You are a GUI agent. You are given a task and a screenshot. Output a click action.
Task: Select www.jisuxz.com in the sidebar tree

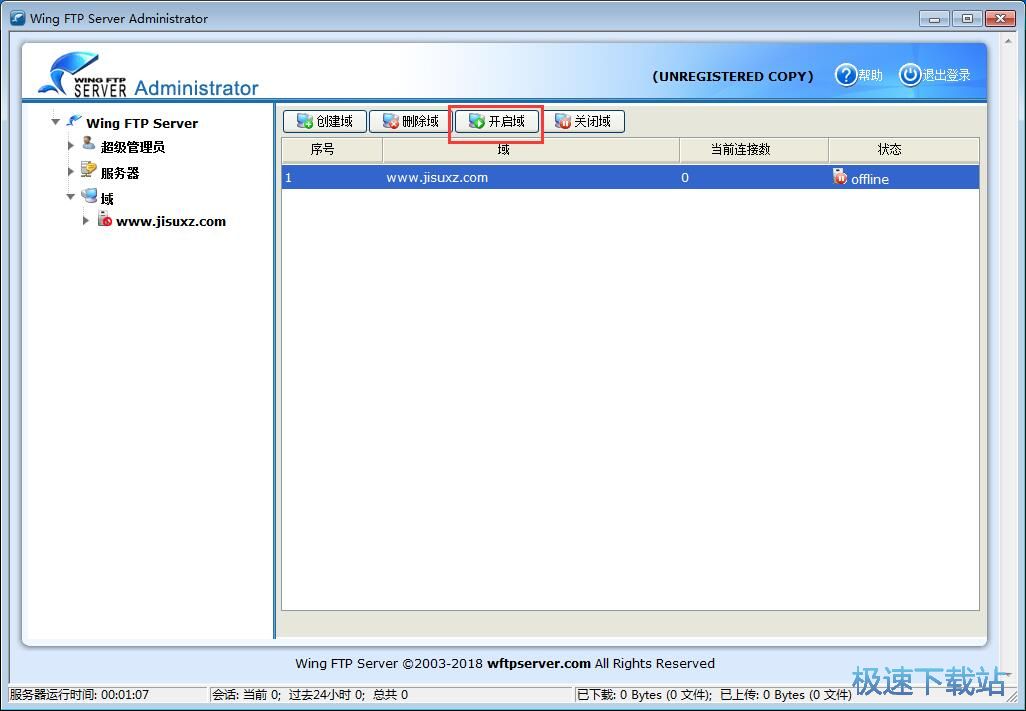tap(171, 222)
